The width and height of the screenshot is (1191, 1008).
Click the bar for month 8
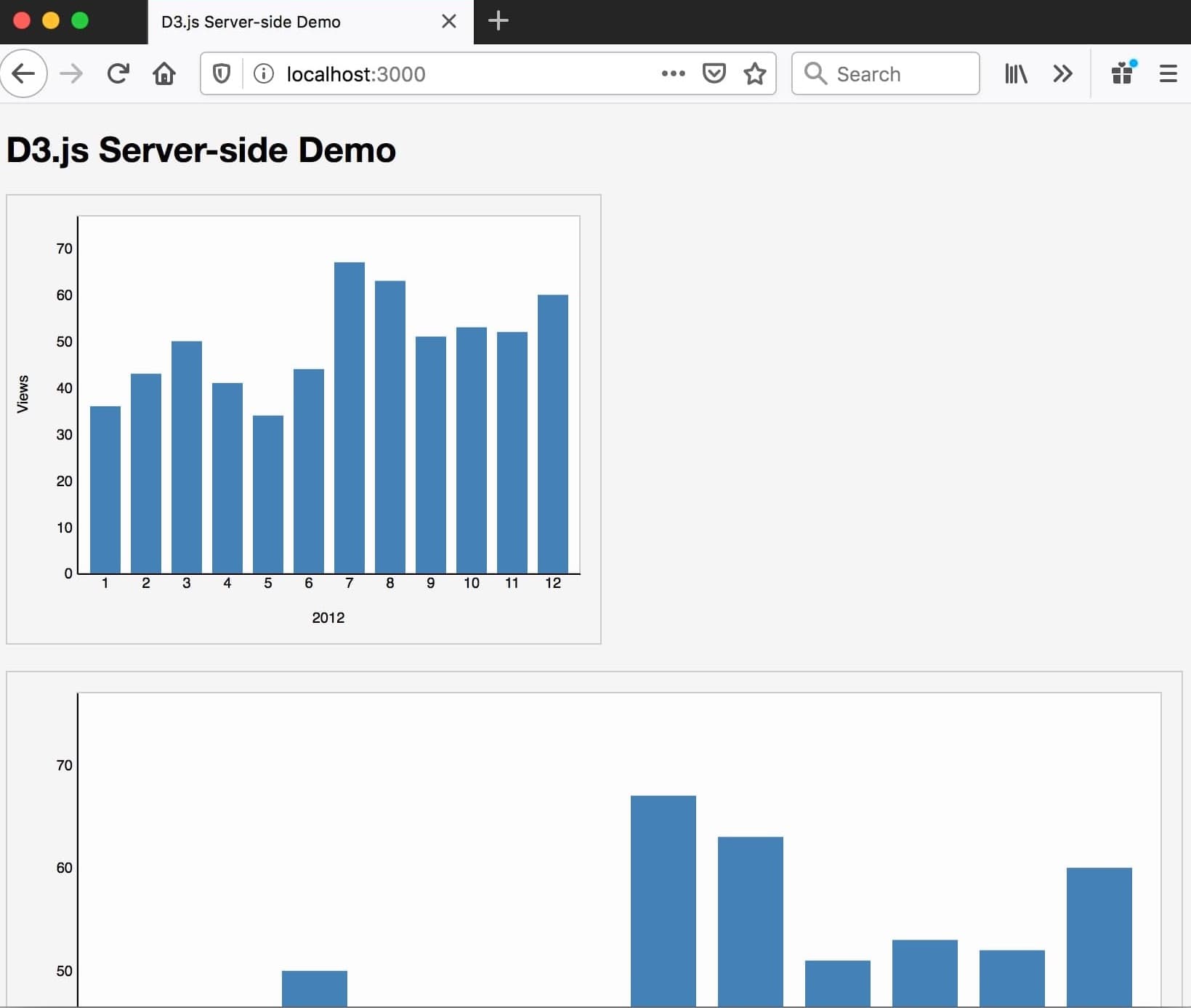tap(390, 427)
